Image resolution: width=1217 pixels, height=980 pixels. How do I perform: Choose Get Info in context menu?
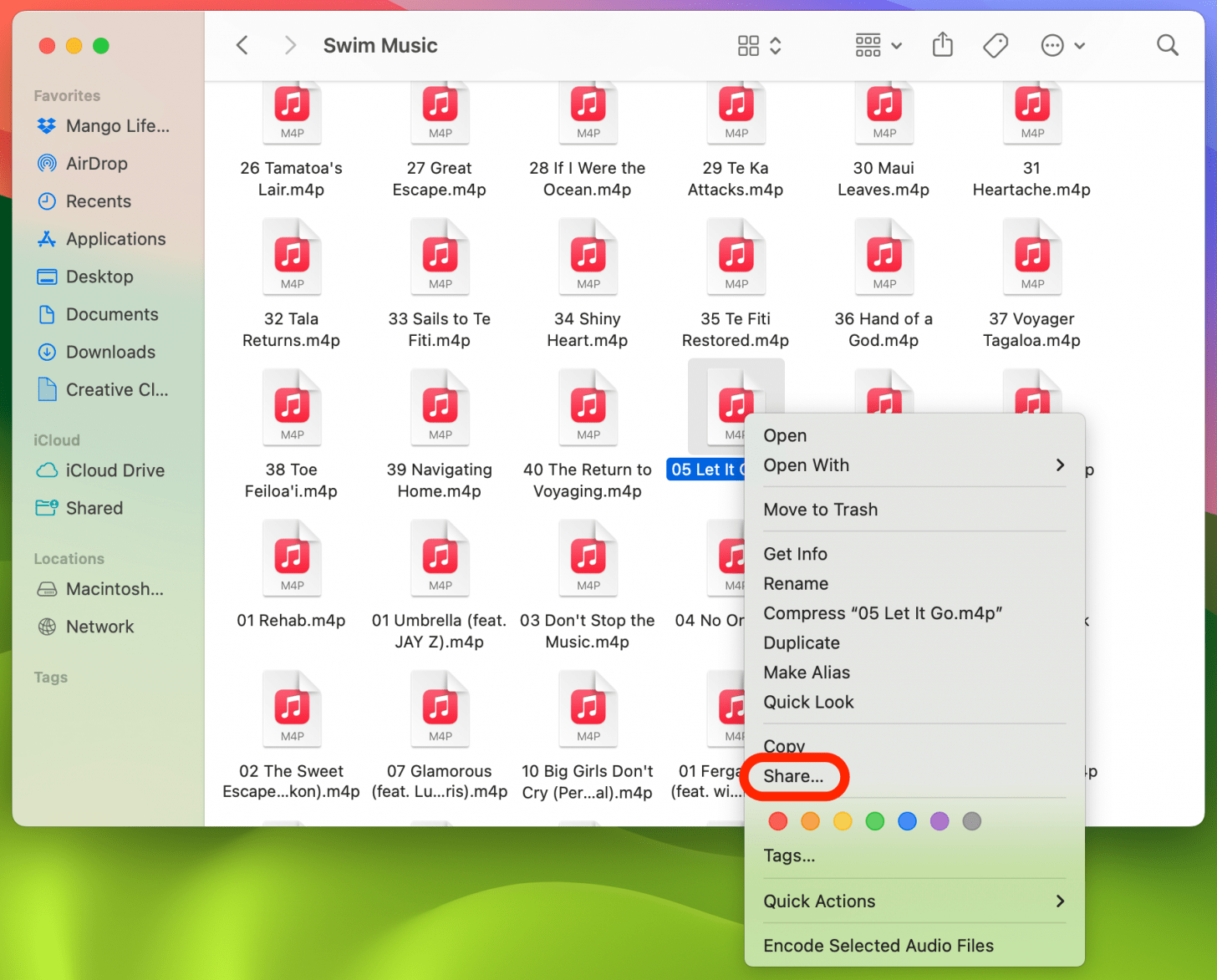pyautogui.click(x=795, y=554)
